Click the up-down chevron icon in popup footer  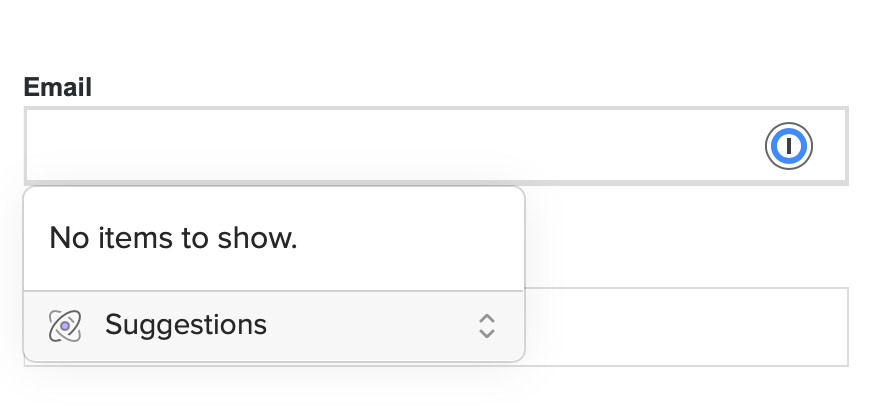487,326
